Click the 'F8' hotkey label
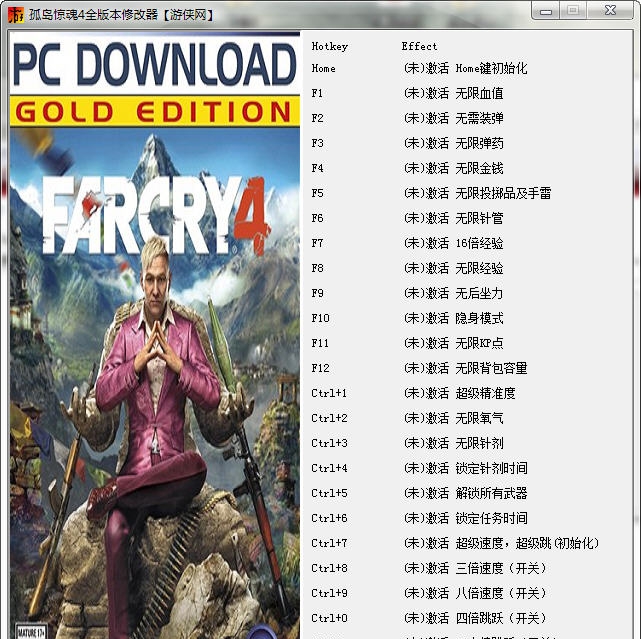641x639 pixels. (x=317, y=268)
